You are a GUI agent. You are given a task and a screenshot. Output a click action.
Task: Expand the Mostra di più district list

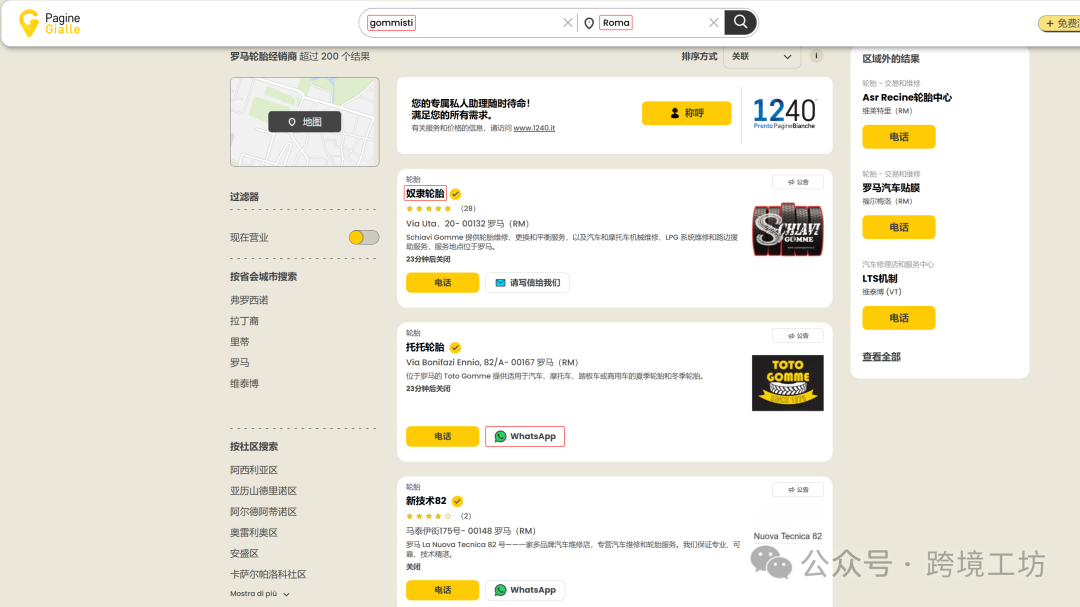253,593
